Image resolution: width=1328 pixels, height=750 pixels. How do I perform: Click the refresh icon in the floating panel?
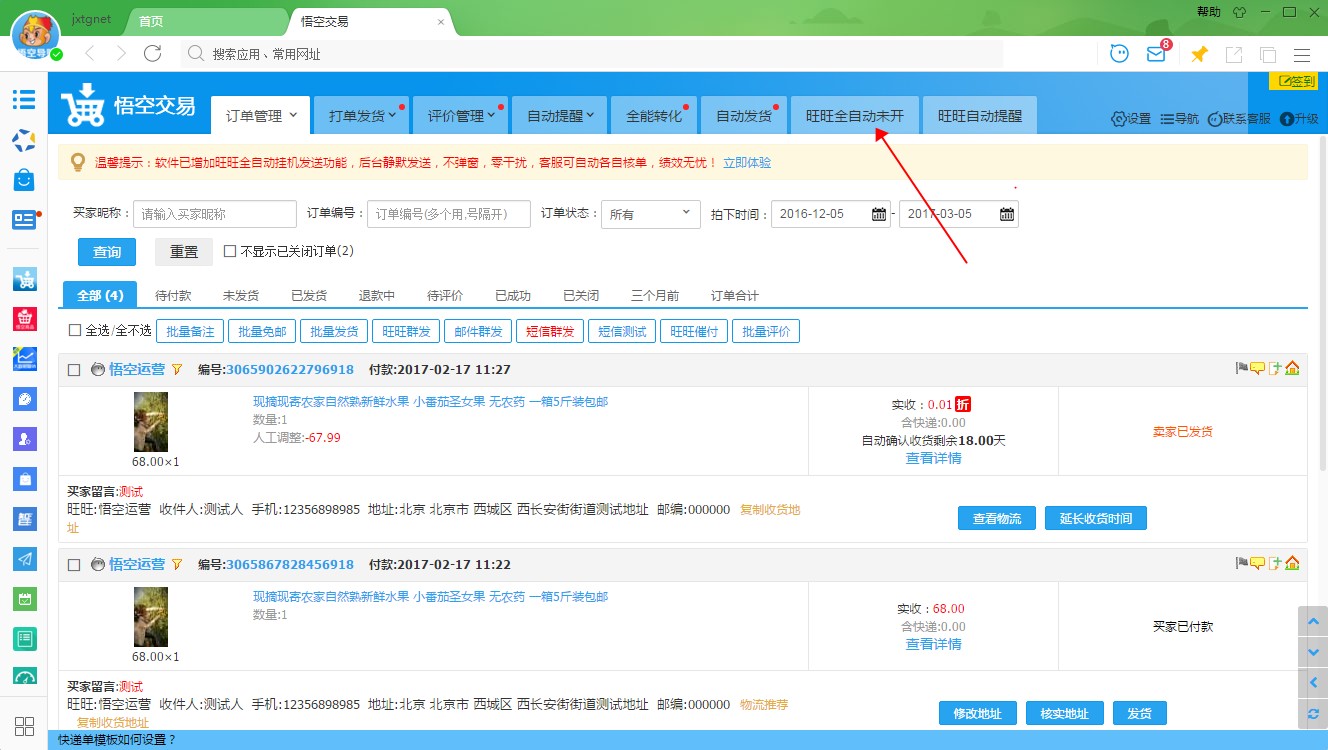[1313, 713]
